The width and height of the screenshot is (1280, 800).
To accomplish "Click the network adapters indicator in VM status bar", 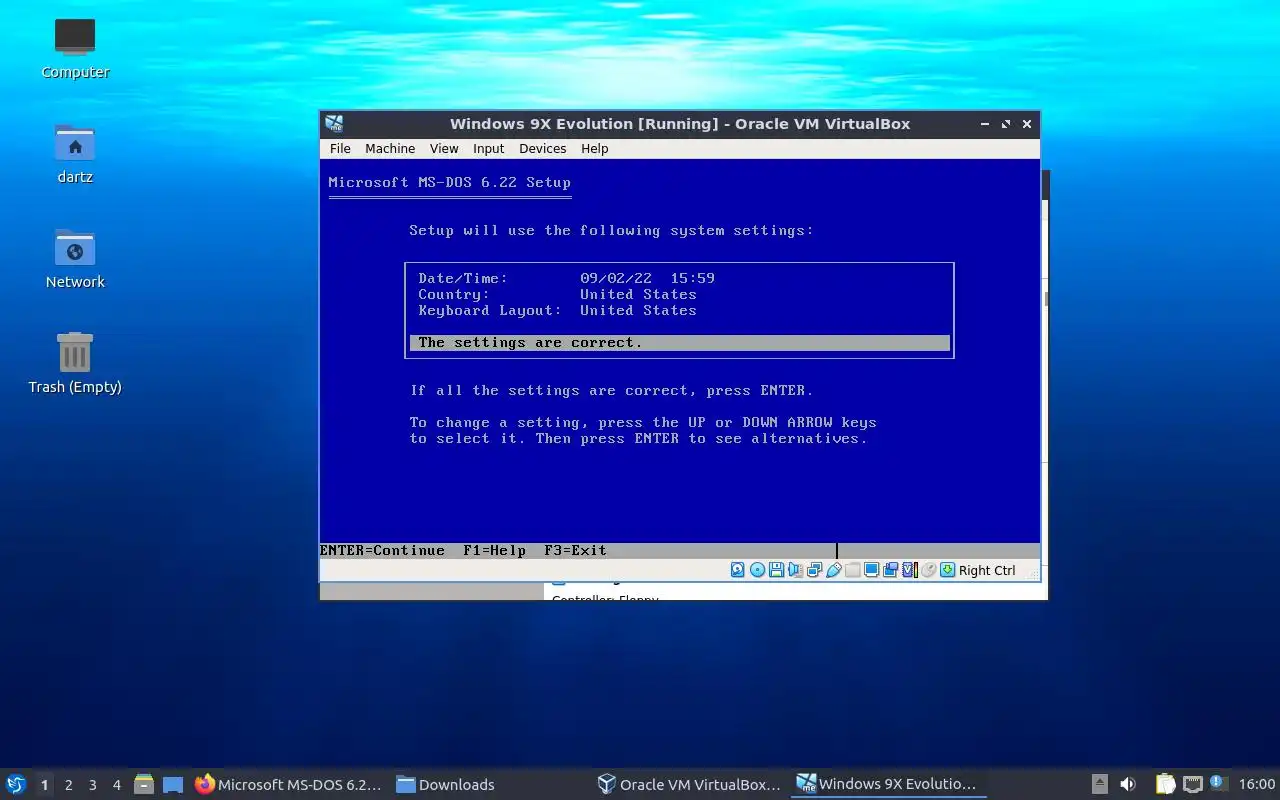I will [814, 570].
